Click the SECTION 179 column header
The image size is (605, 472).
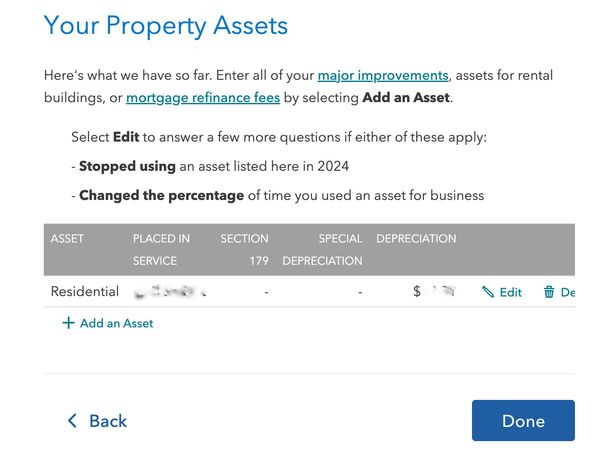pos(244,249)
